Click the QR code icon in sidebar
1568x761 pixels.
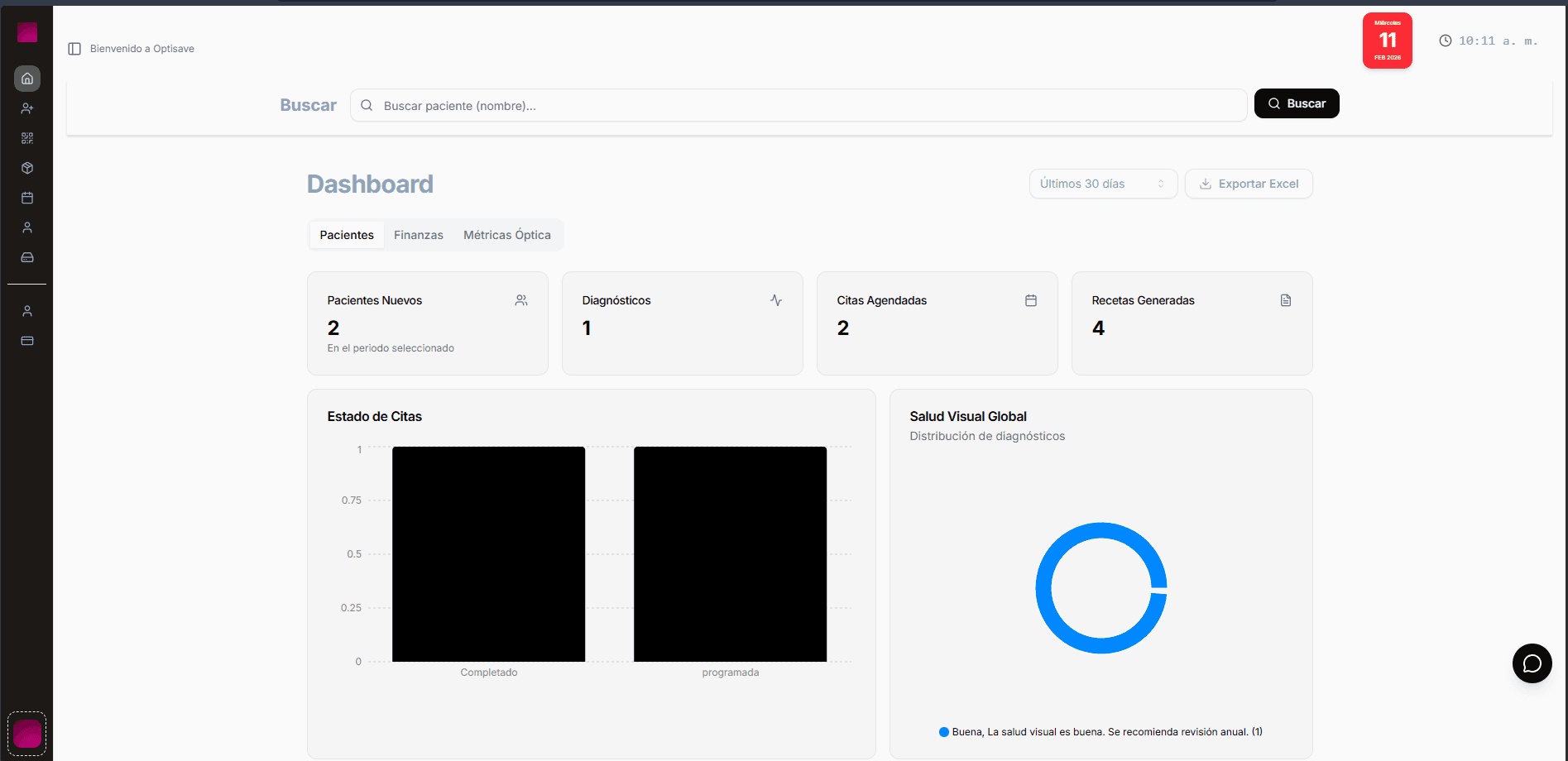[x=27, y=138]
